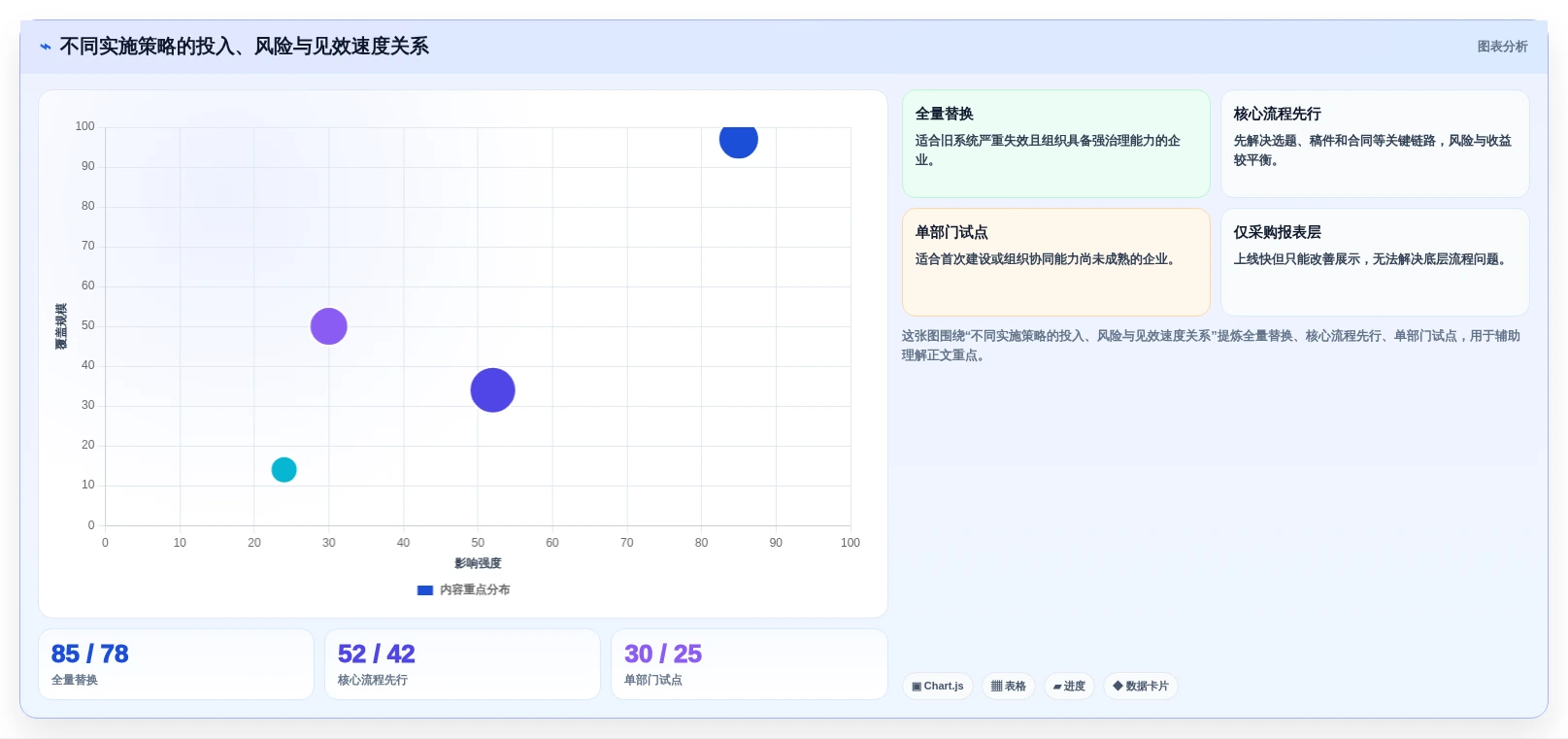Click the 内容重点分布 legend label
1568x739 pixels.
point(475,590)
